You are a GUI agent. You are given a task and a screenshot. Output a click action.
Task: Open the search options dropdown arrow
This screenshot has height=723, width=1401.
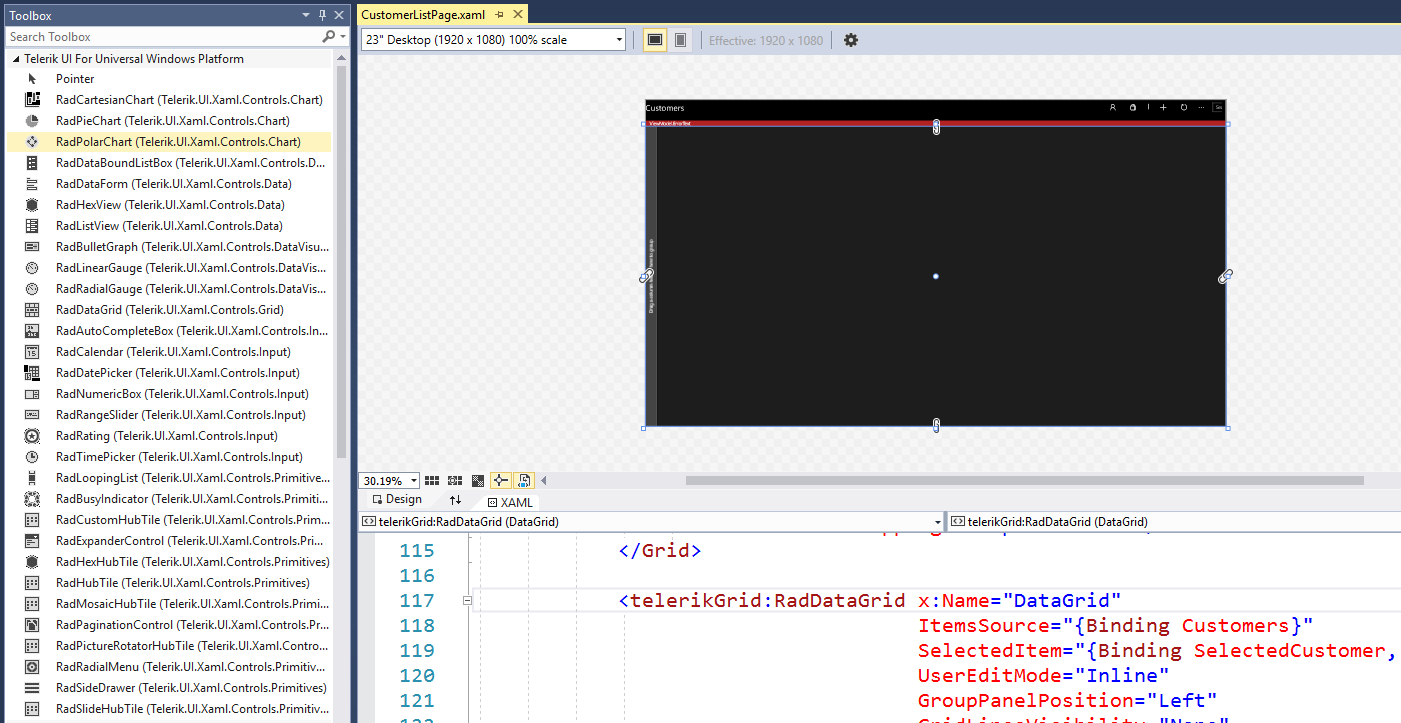tap(342, 37)
